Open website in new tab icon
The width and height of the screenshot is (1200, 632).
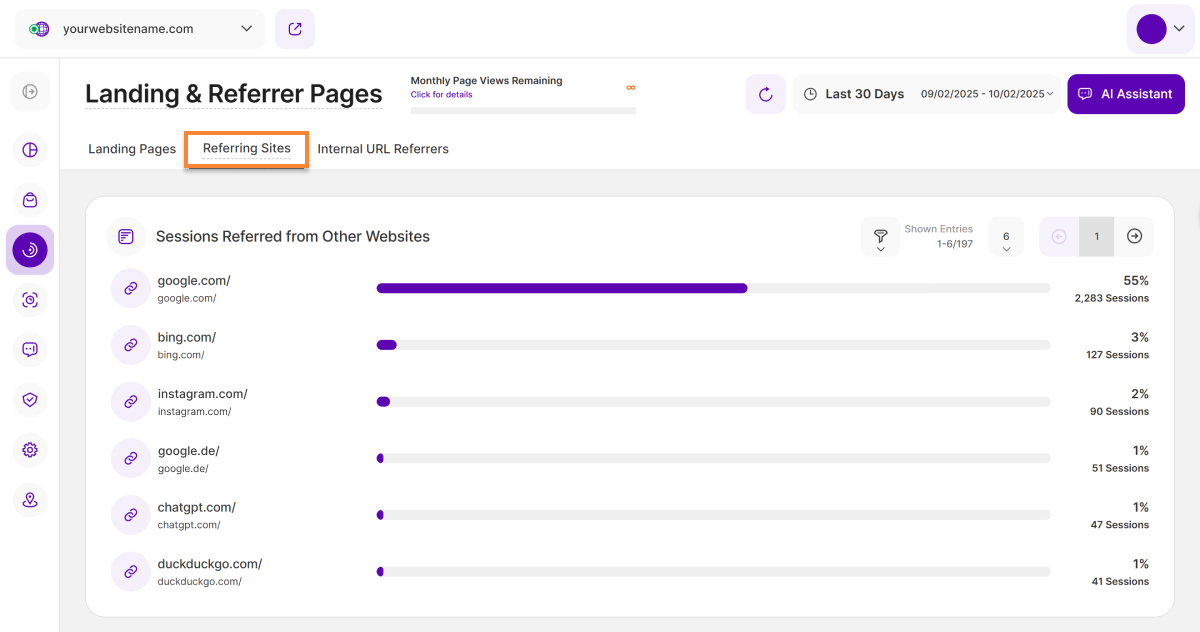[295, 29]
